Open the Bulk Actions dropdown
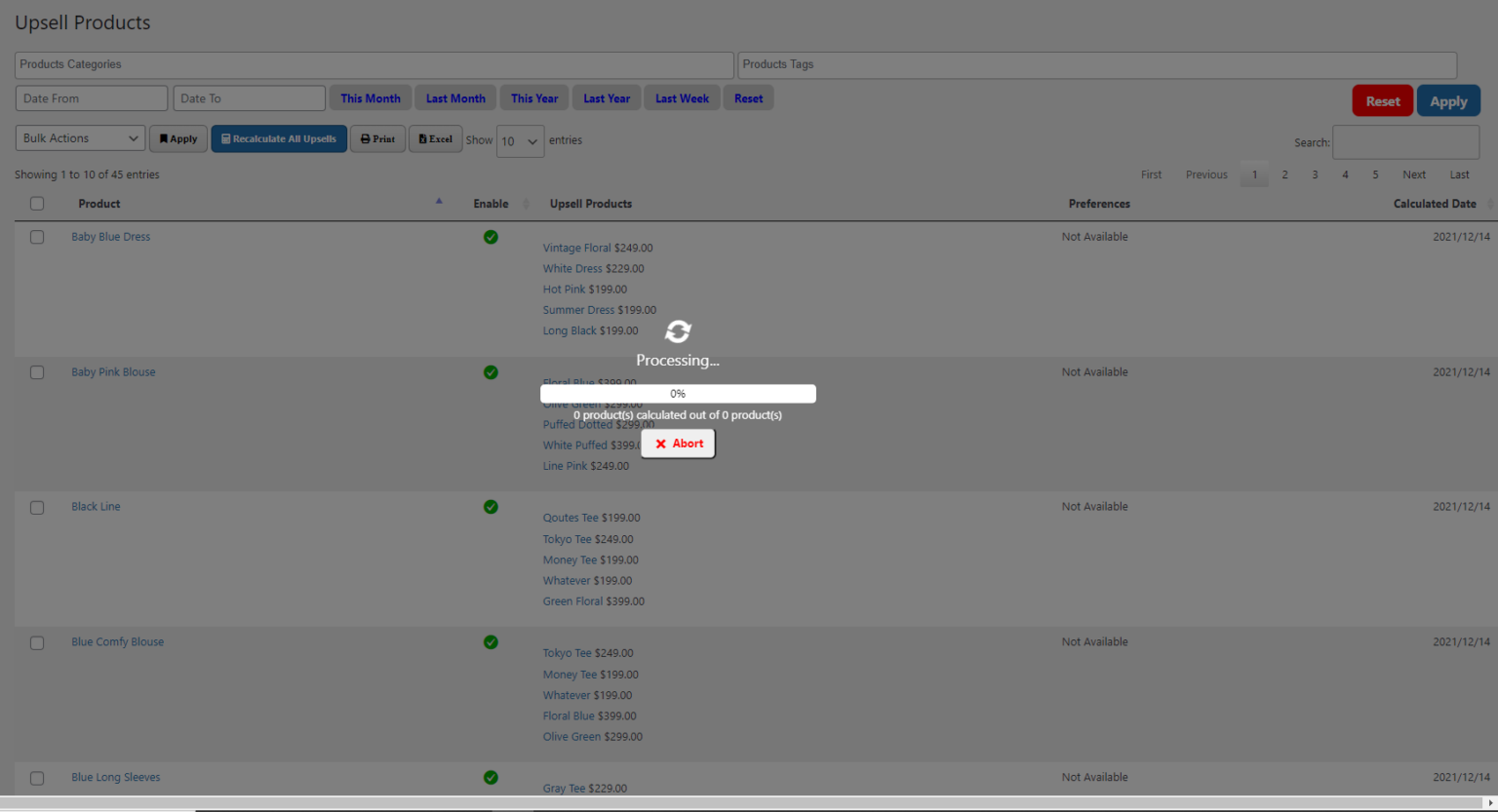This screenshot has height=812, width=1498. [79, 137]
